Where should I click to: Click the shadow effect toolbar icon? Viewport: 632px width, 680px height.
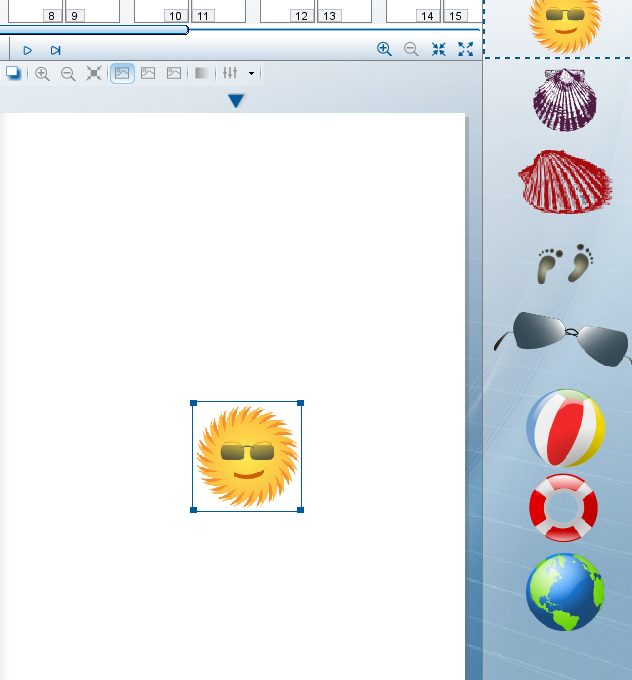point(13,73)
